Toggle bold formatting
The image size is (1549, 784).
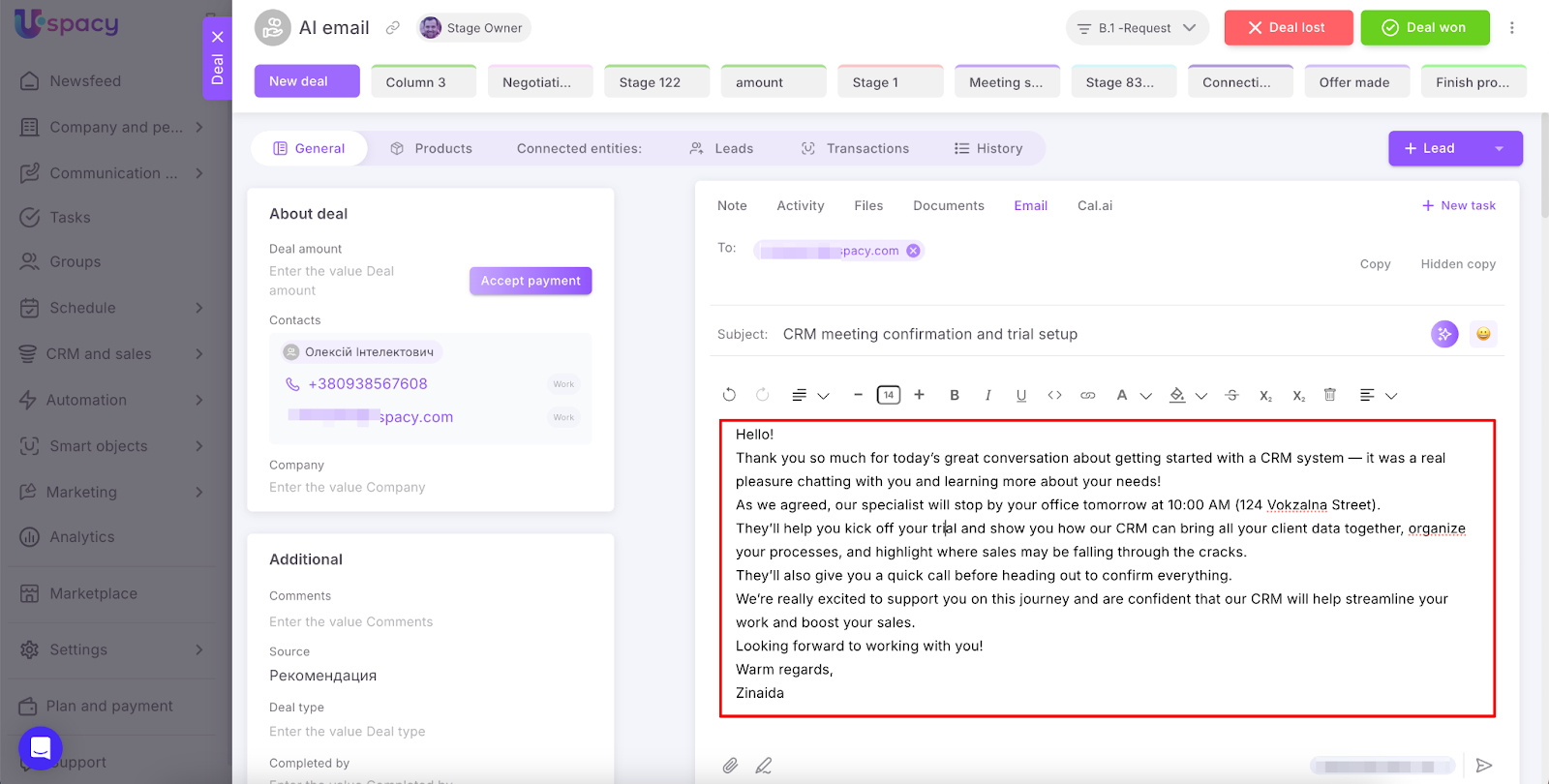click(955, 395)
